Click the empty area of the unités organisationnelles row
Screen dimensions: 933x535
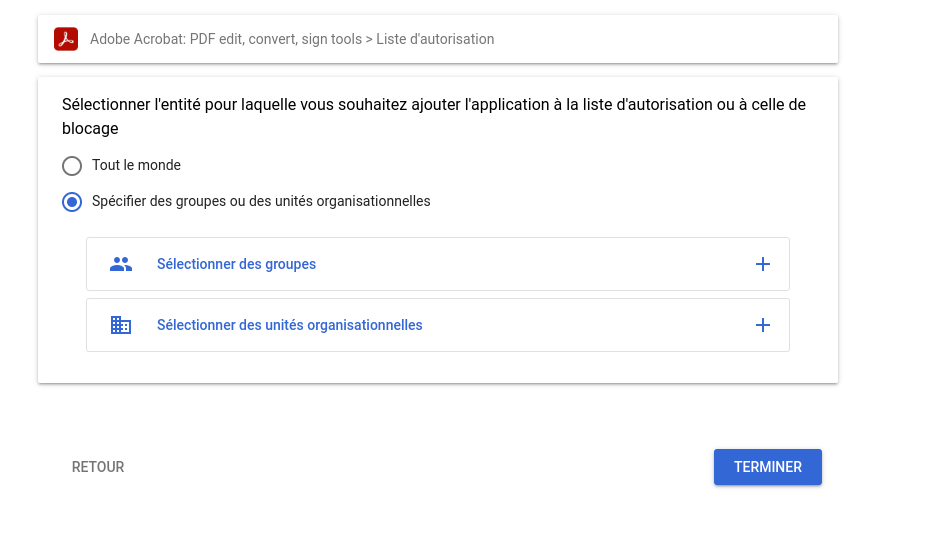pyautogui.click(x=586, y=325)
